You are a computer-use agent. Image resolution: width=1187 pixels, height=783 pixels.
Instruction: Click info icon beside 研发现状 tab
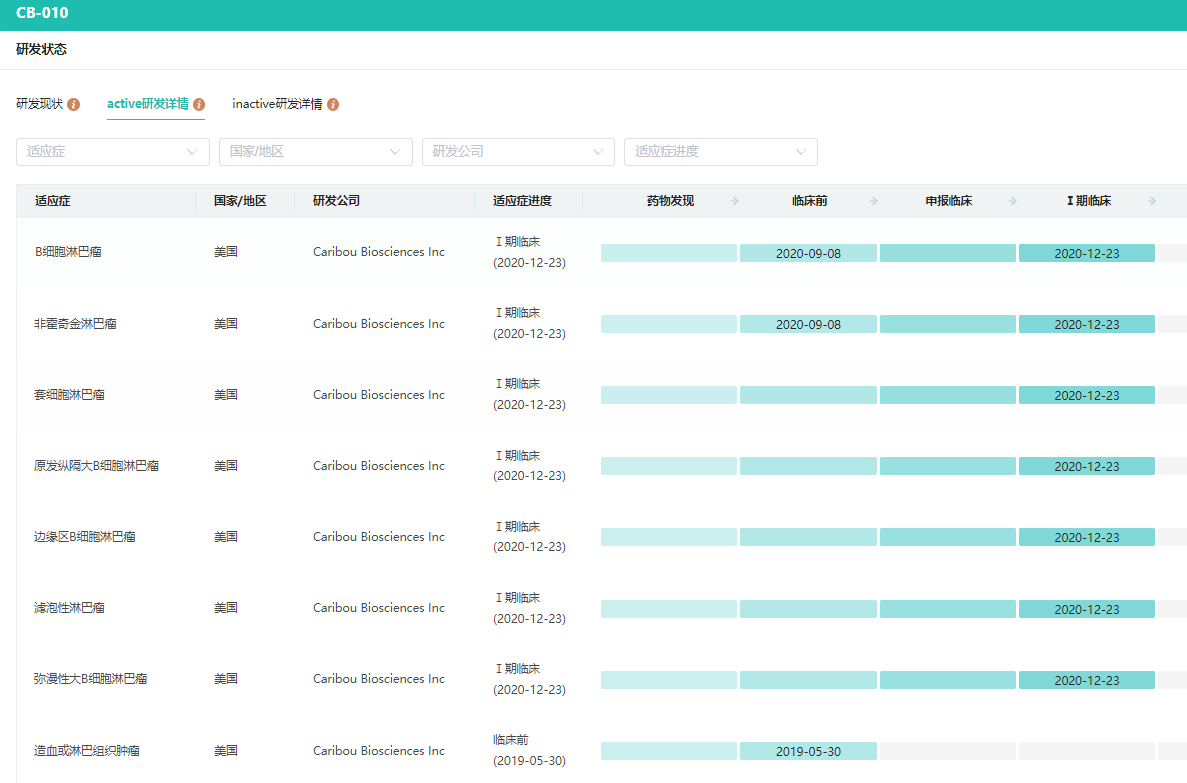point(74,105)
